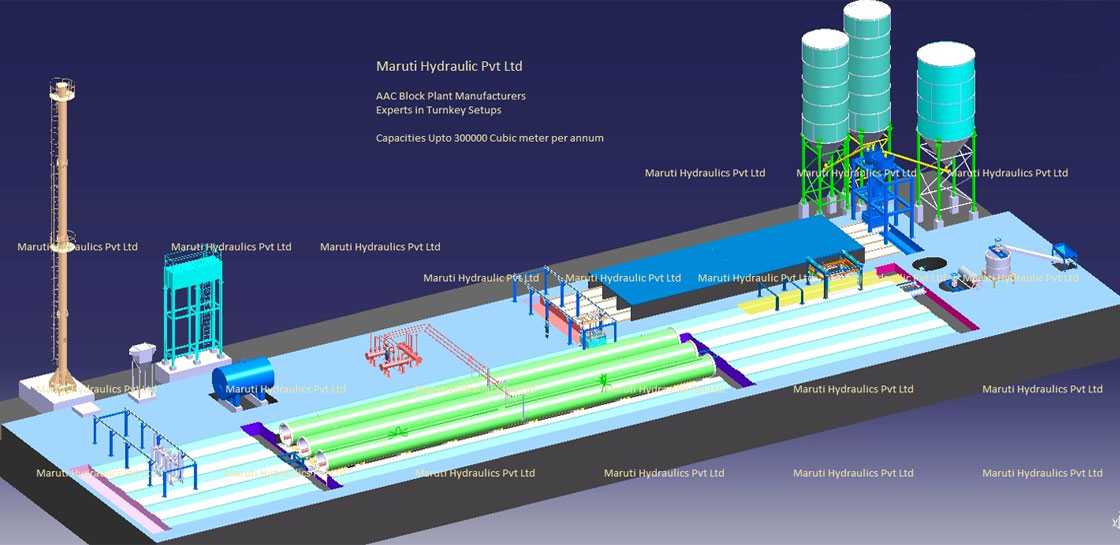Viewport: 1120px width, 545px height.
Task: Click the "Maruti Hydraulic Pvt Ltd" title text
Action: [x=449, y=67]
